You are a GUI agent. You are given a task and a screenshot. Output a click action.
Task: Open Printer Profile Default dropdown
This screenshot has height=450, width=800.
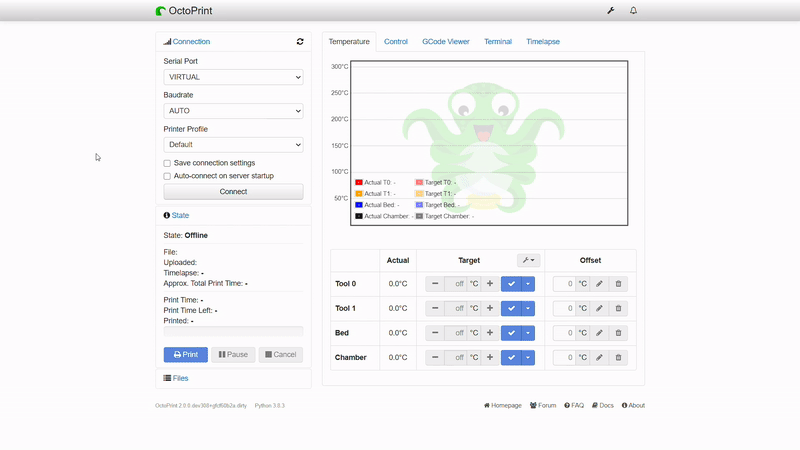(233, 144)
